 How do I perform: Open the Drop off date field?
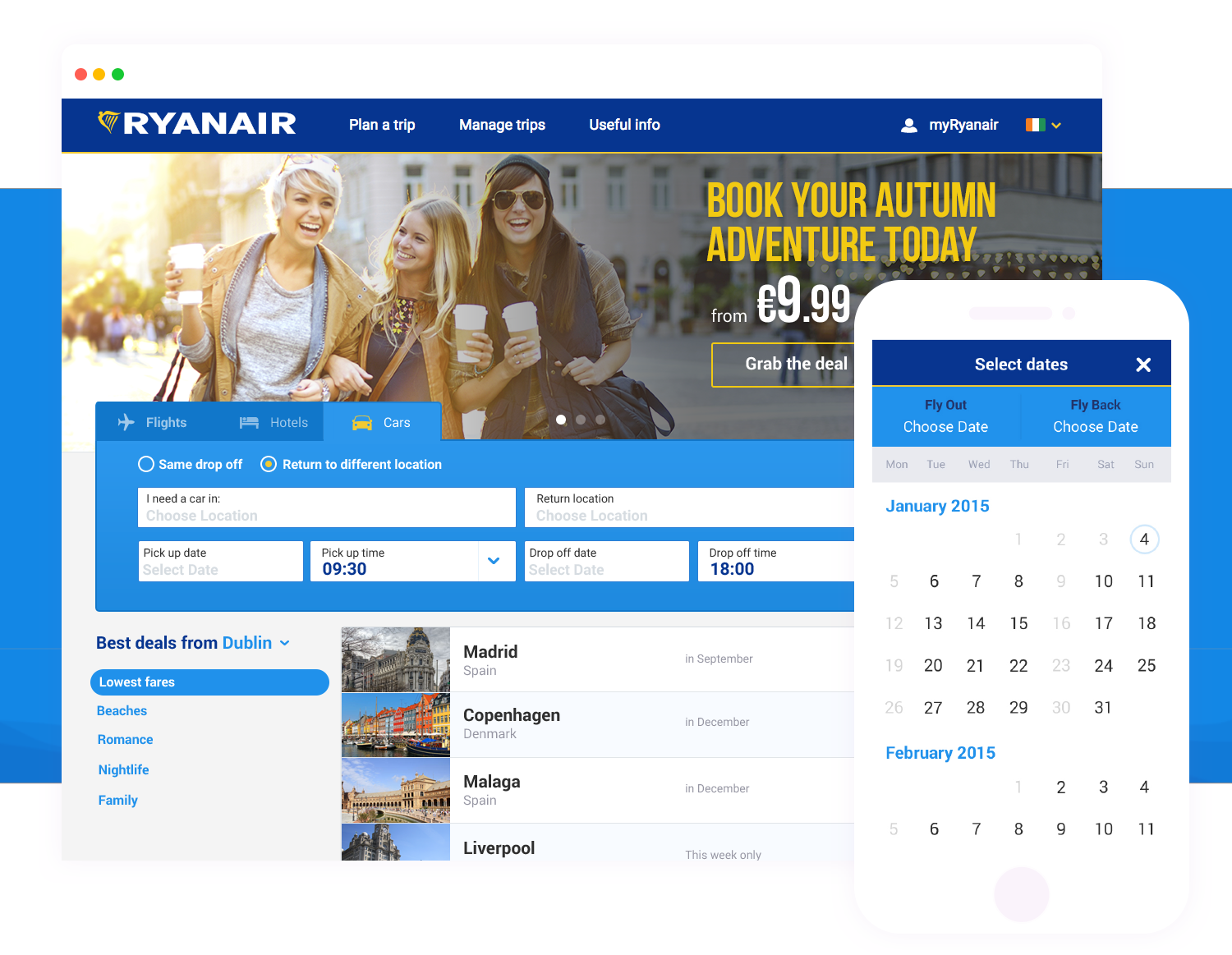[607, 561]
